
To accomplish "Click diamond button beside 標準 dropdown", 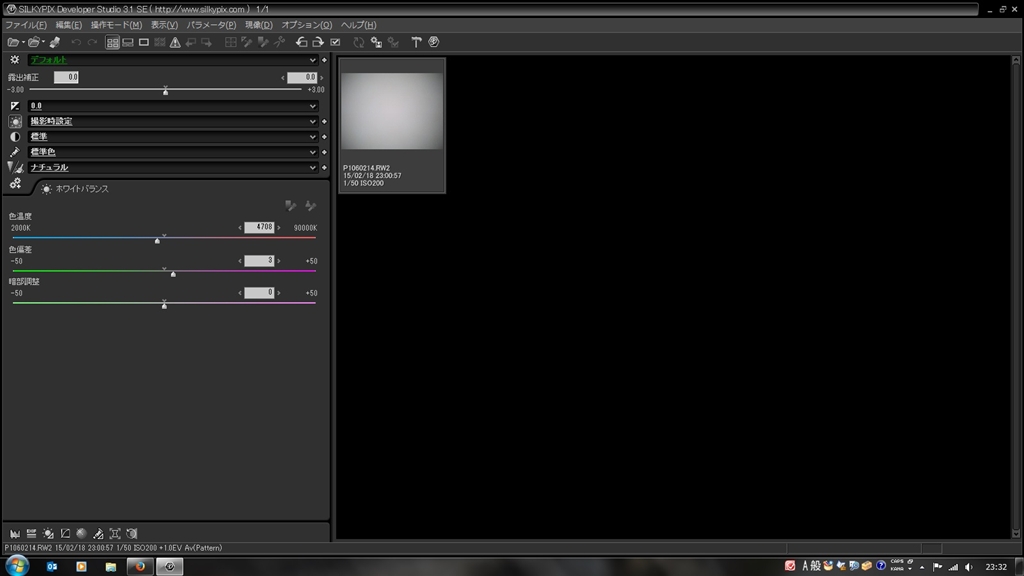I will (x=325, y=137).
